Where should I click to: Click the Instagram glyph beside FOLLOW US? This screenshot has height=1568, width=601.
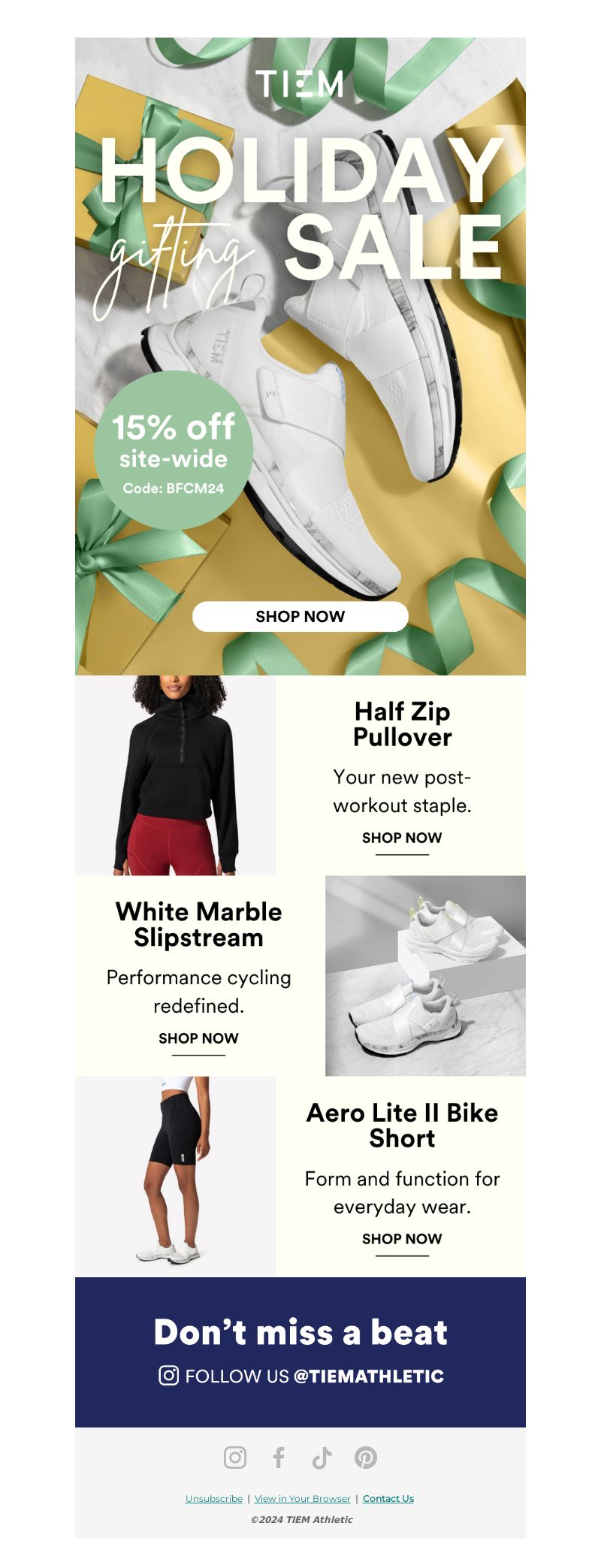coord(169,1375)
